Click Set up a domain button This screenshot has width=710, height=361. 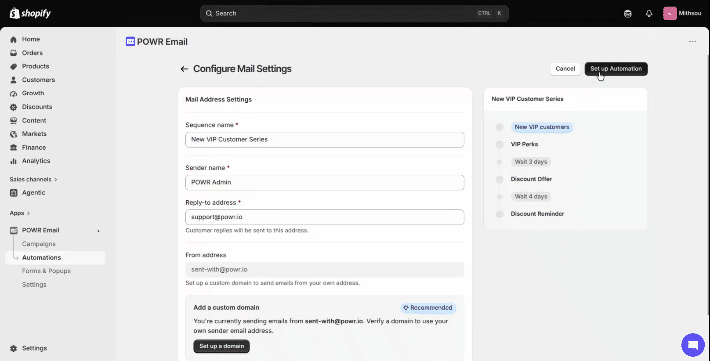(221, 346)
